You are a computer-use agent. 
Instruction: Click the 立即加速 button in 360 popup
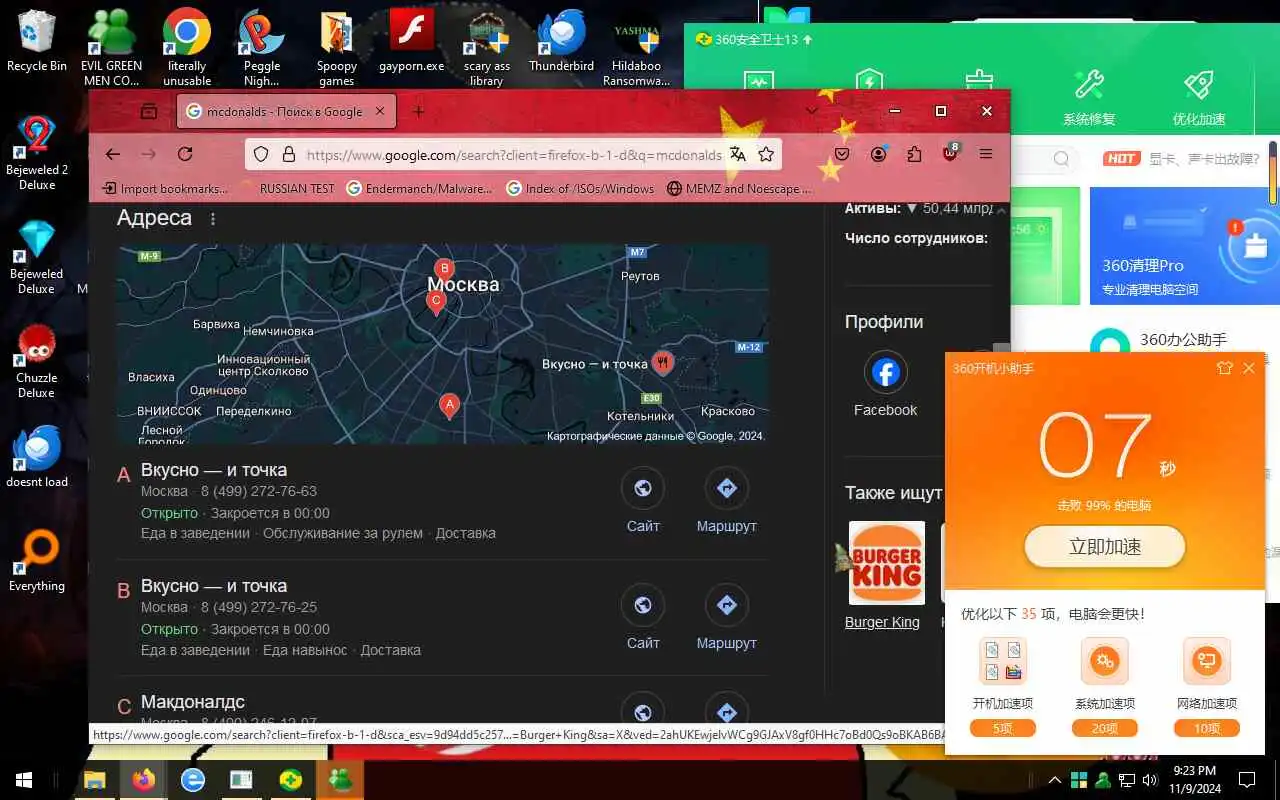click(1105, 547)
